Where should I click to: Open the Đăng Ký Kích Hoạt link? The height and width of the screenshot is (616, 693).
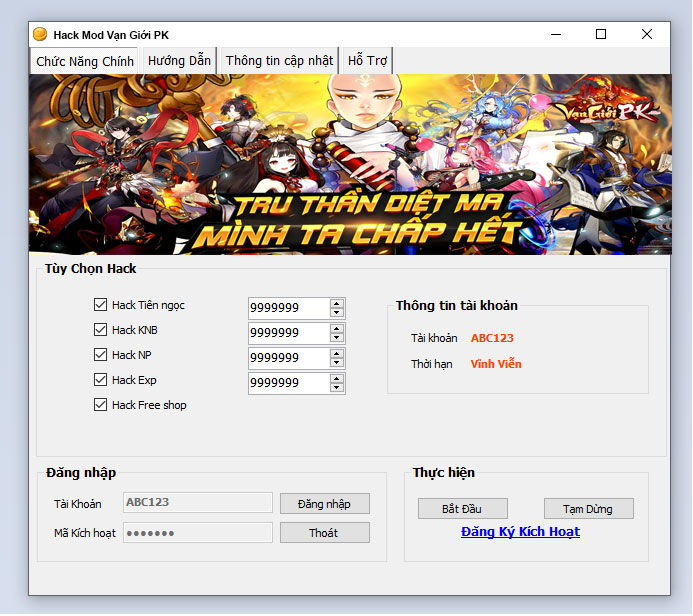tap(520, 532)
